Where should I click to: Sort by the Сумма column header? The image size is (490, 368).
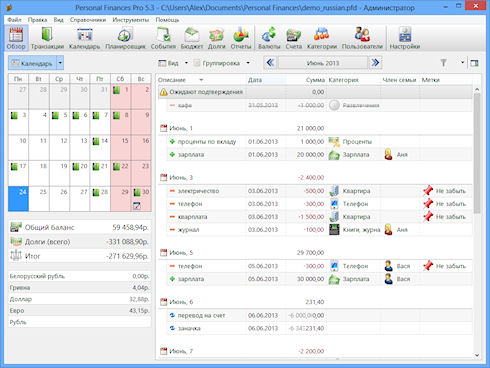coord(306,80)
